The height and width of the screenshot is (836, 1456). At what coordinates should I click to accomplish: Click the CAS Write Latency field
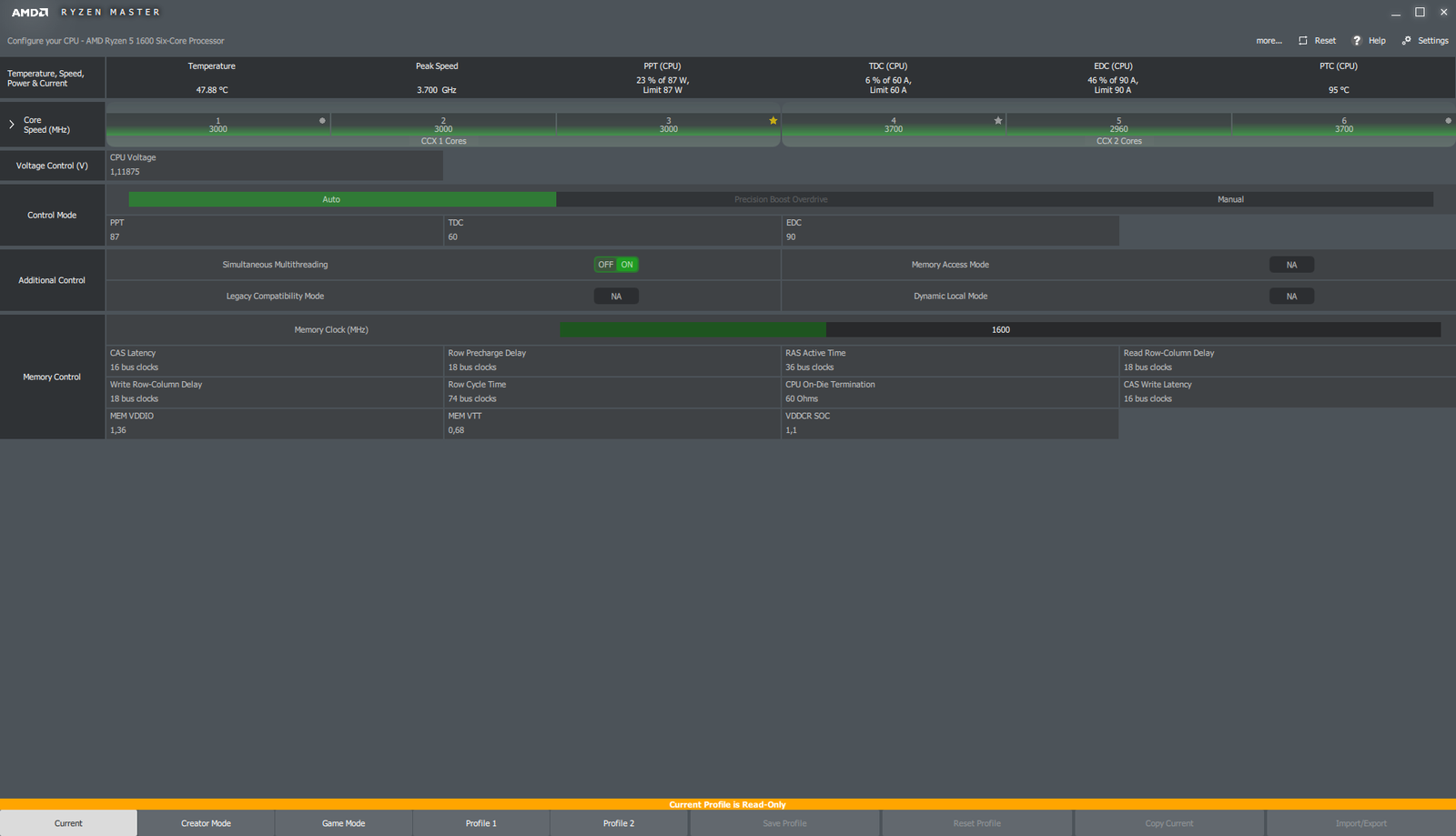click(x=1288, y=392)
